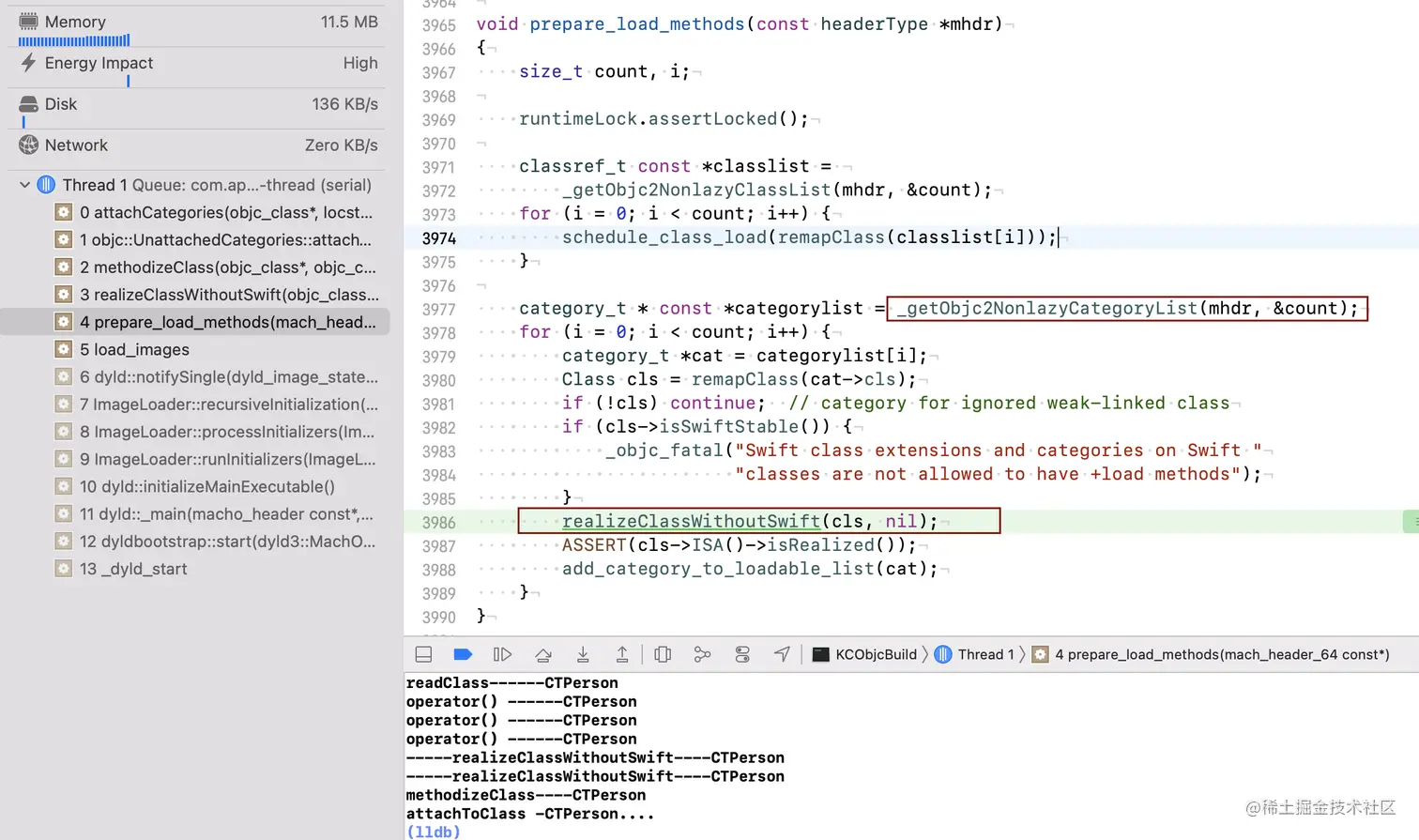This screenshot has height=840, width=1419.
Task: Select stack frame 13 _dyld_start
Action: [x=195, y=568]
